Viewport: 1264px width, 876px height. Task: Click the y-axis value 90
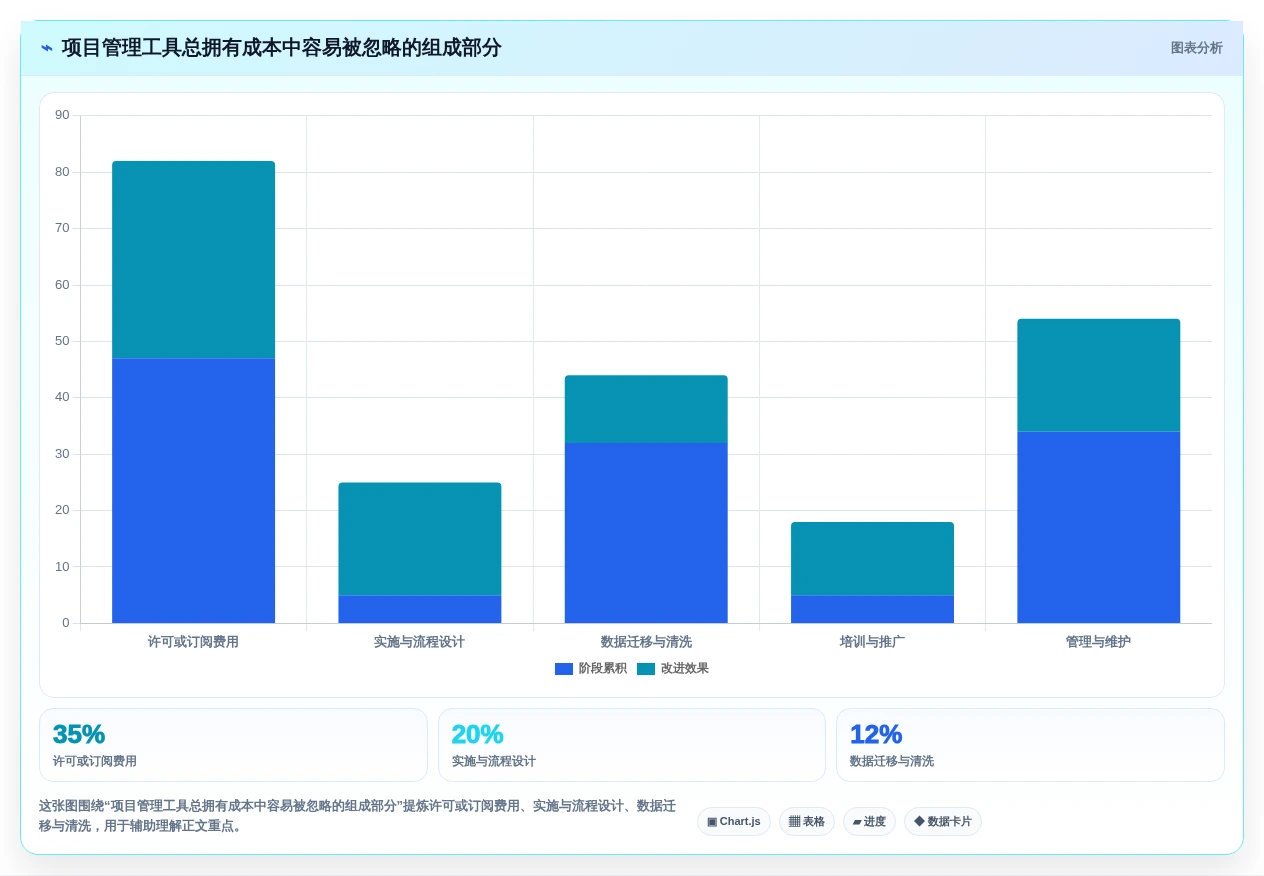tap(62, 115)
